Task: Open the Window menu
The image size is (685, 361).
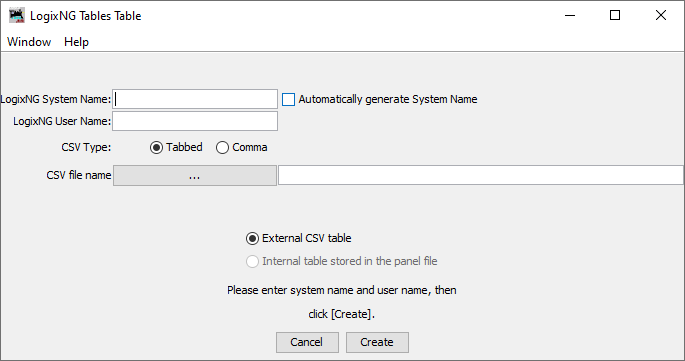Action: click(29, 42)
